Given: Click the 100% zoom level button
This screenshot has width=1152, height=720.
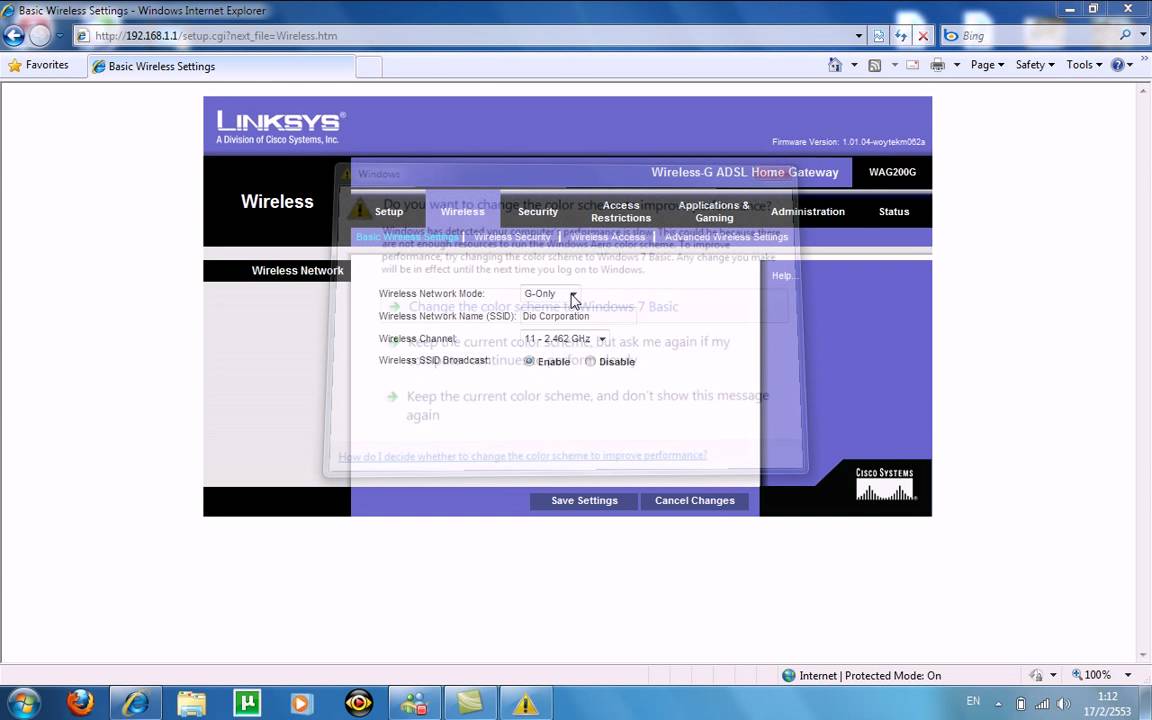Looking at the screenshot, I should pyautogui.click(x=1092, y=674).
